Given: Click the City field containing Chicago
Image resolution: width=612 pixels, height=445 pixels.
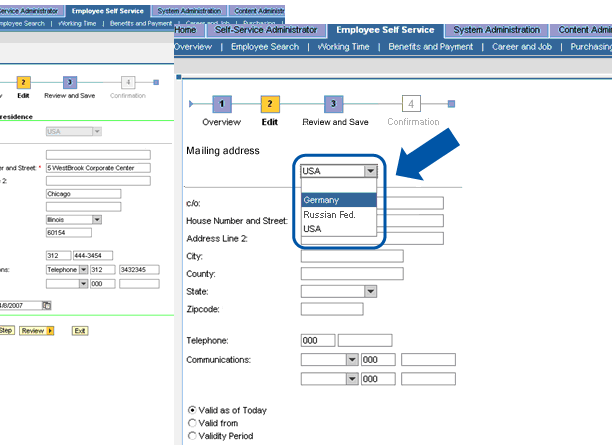Looking at the screenshot, I should (x=97, y=194).
